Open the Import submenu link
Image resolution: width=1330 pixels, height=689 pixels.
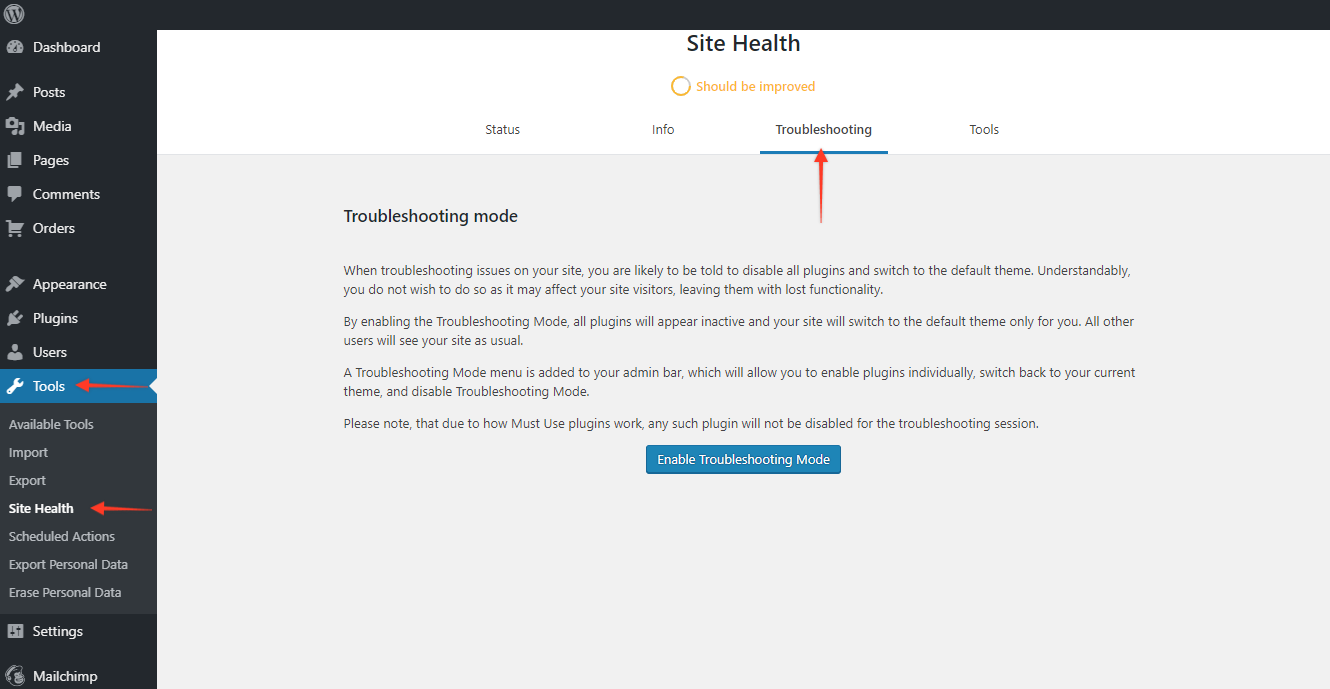tap(28, 452)
